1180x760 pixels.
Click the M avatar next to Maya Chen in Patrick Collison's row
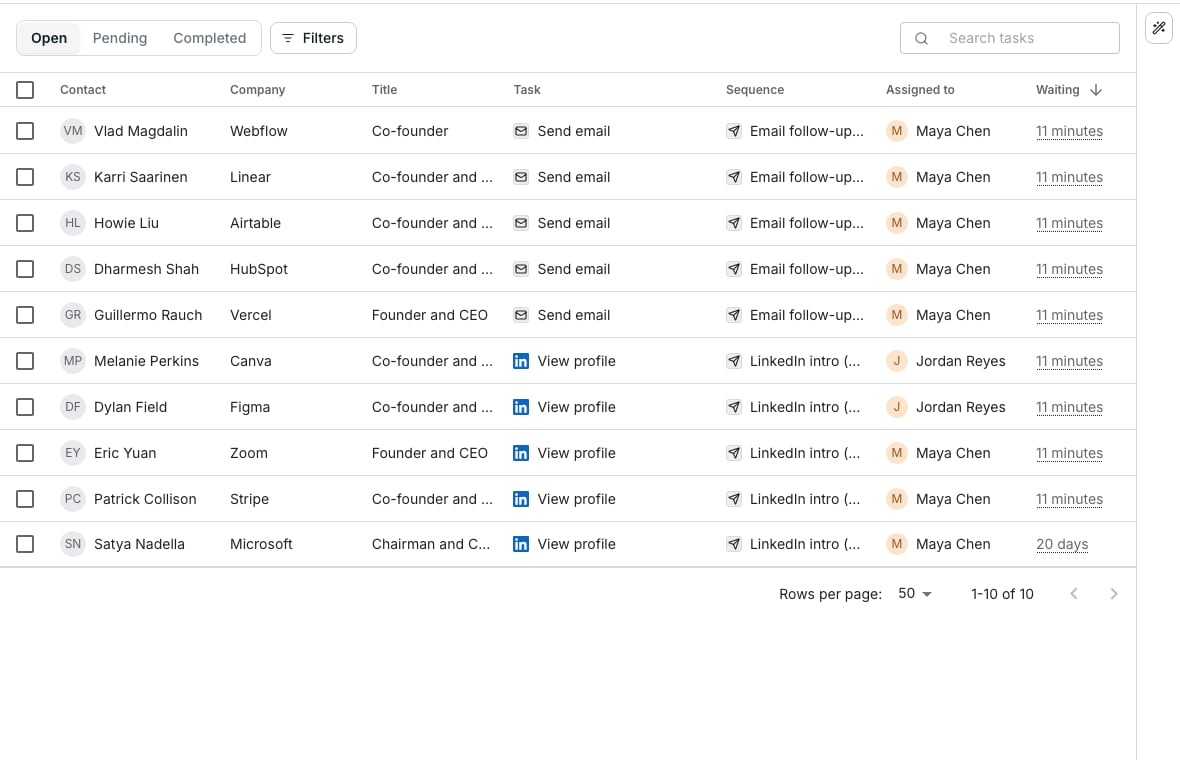tap(896, 499)
